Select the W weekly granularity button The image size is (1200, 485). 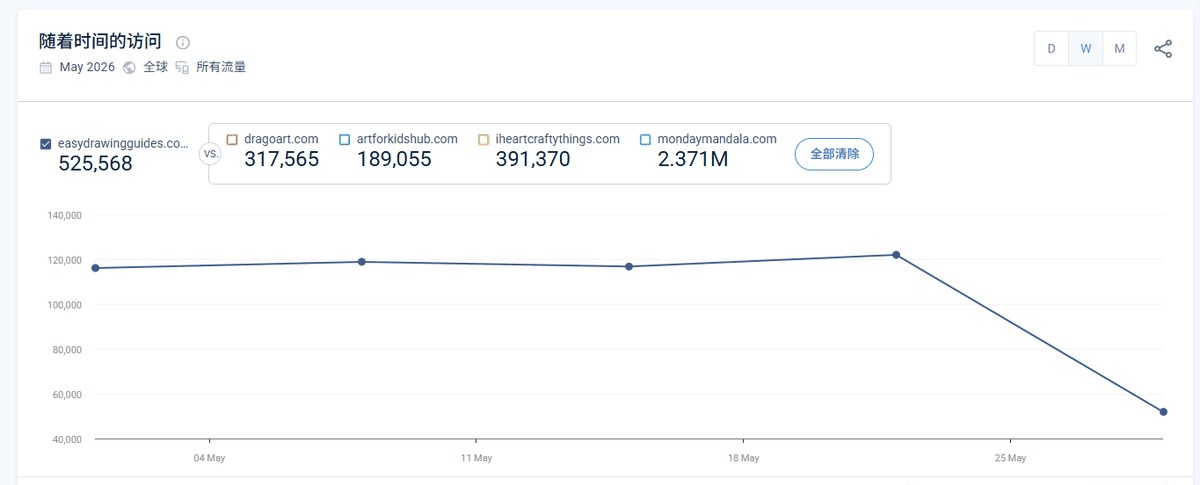click(x=1085, y=49)
